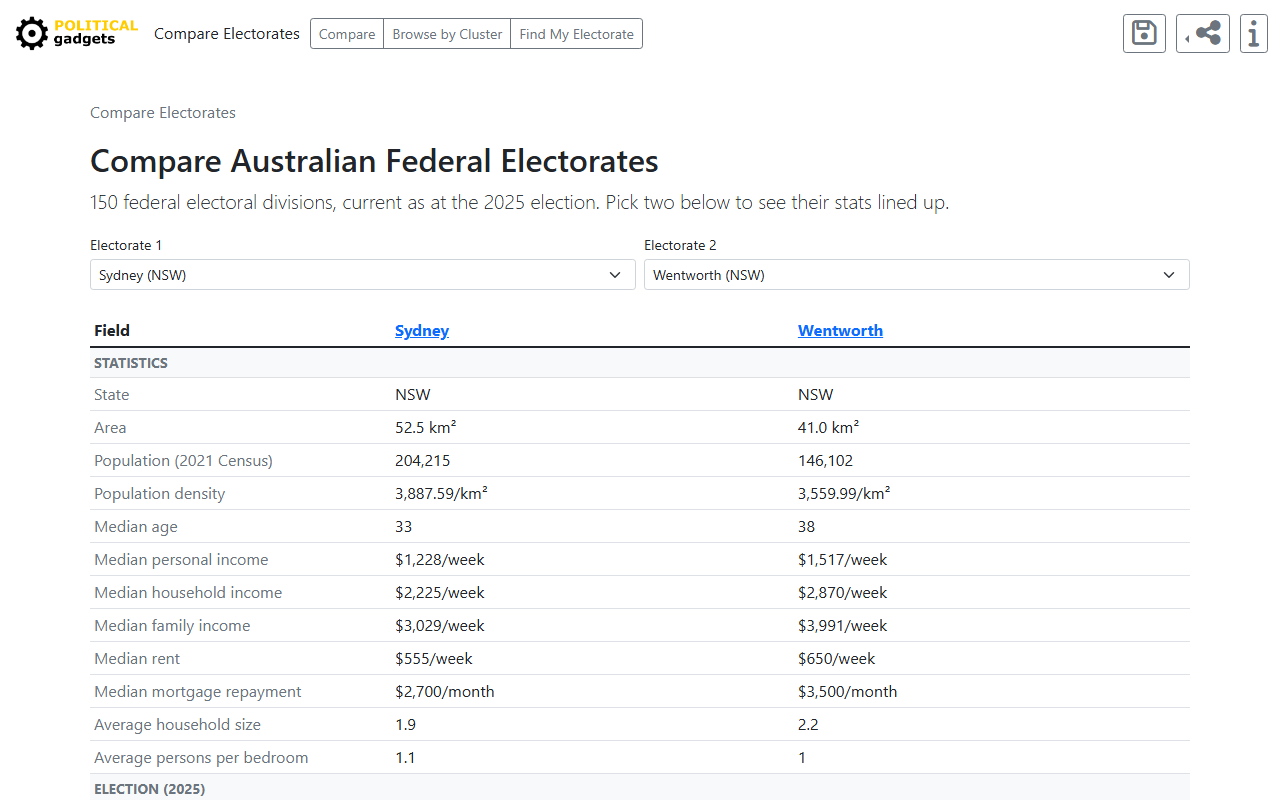This screenshot has width=1280, height=800.
Task: Click the Sydney population value 204,215
Action: [424, 461]
